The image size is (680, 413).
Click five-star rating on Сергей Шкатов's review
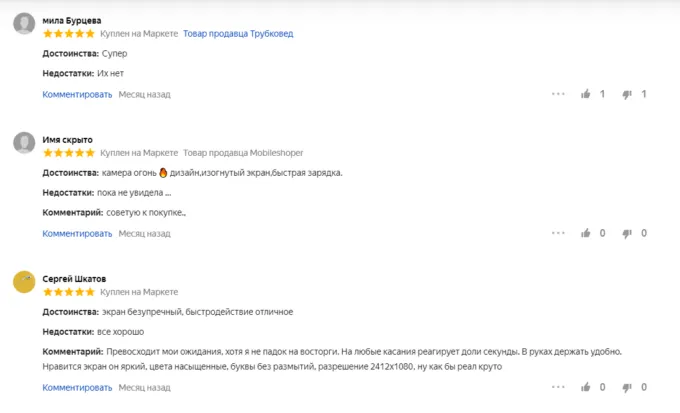[68, 291]
